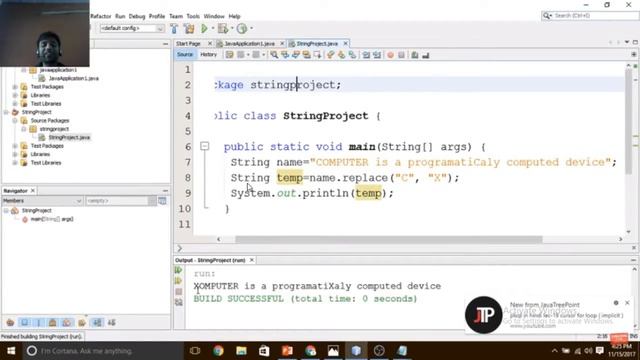
Task: Collapse the StringProject project node
Action: click(x=6, y=112)
